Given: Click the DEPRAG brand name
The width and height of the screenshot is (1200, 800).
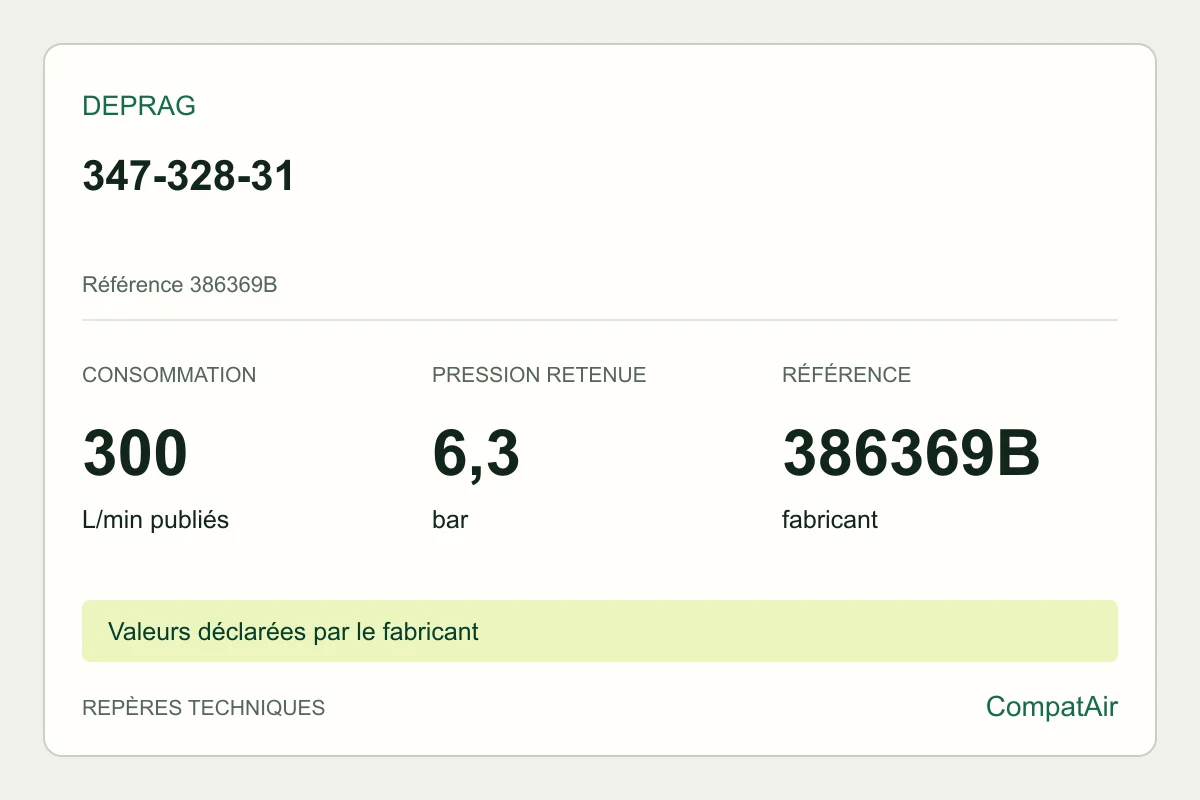Looking at the screenshot, I should [x=139, y=106].
